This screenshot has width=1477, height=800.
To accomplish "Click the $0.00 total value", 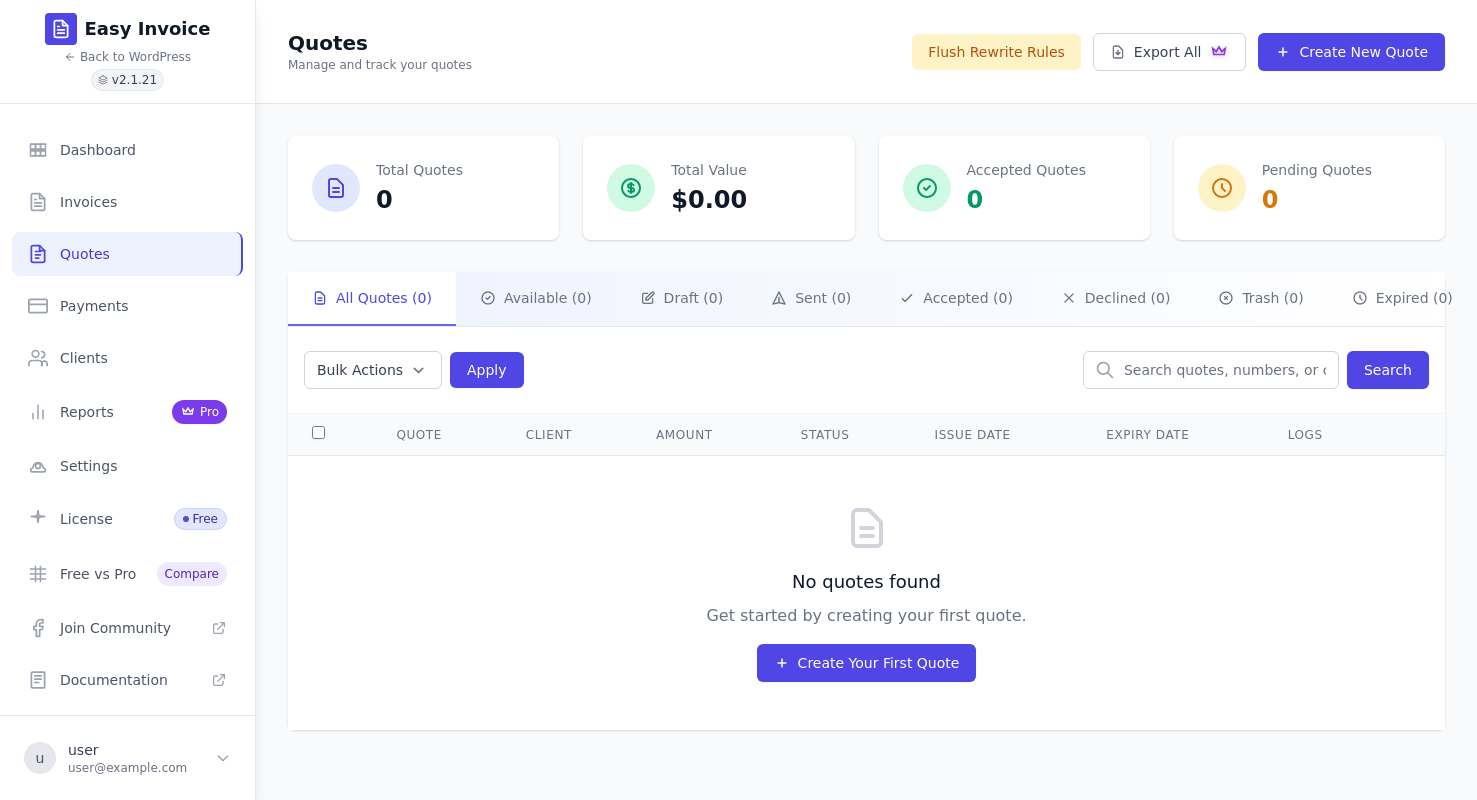I will coord(709,200).
